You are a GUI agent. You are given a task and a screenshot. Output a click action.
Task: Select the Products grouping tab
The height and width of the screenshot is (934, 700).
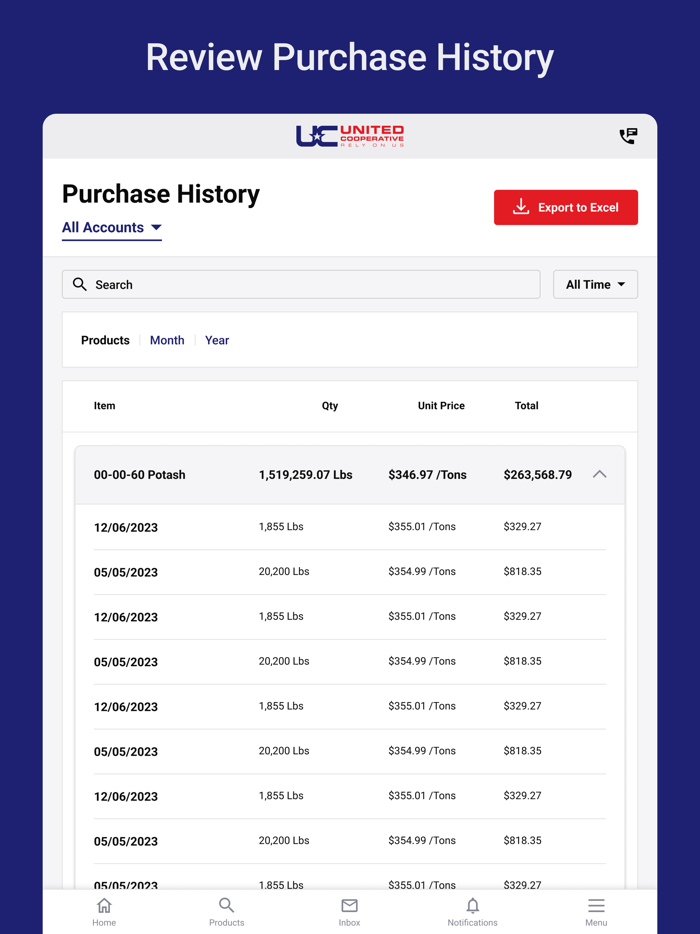pyautogui.click(x=105, y=340)
